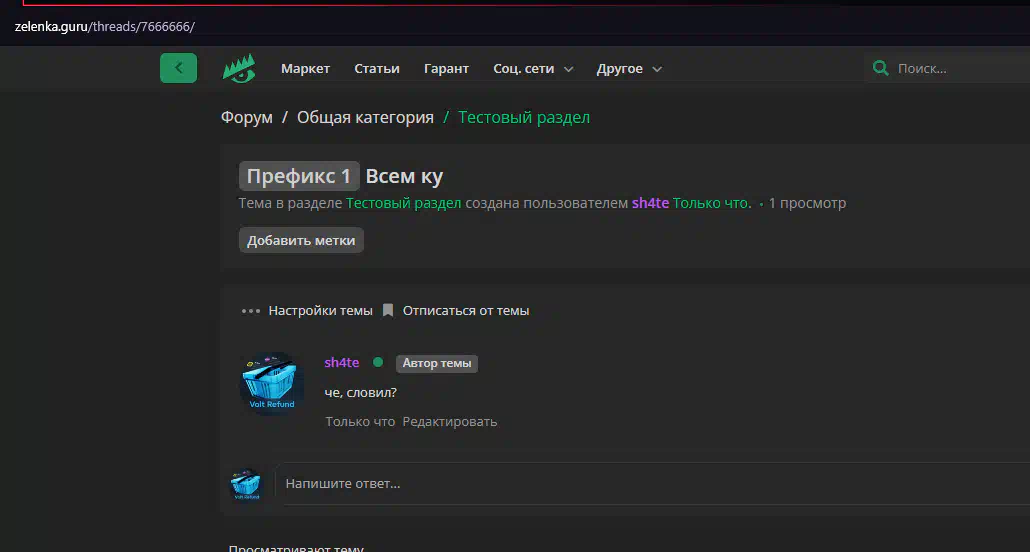Open the three-dots thread settings icon
Viewport: 1030px width, 552px height.
coord(251,311)
